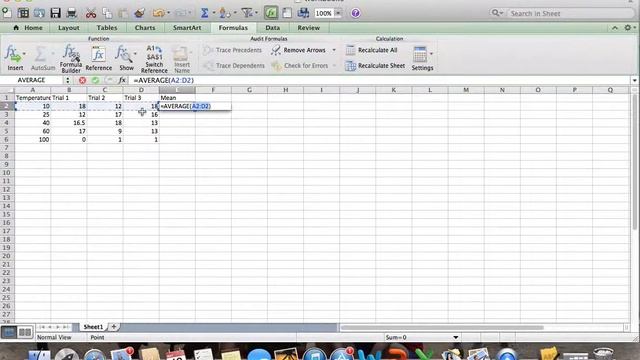Switch to the Review ribbon tab
Image resolution: width=640 pixels, height=360 pixels.
coord(309,28)
